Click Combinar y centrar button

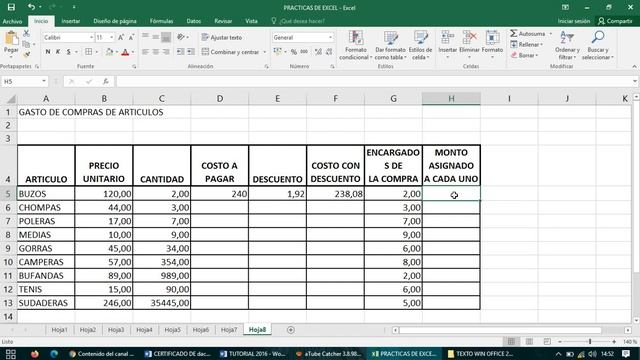pos(231,52)
